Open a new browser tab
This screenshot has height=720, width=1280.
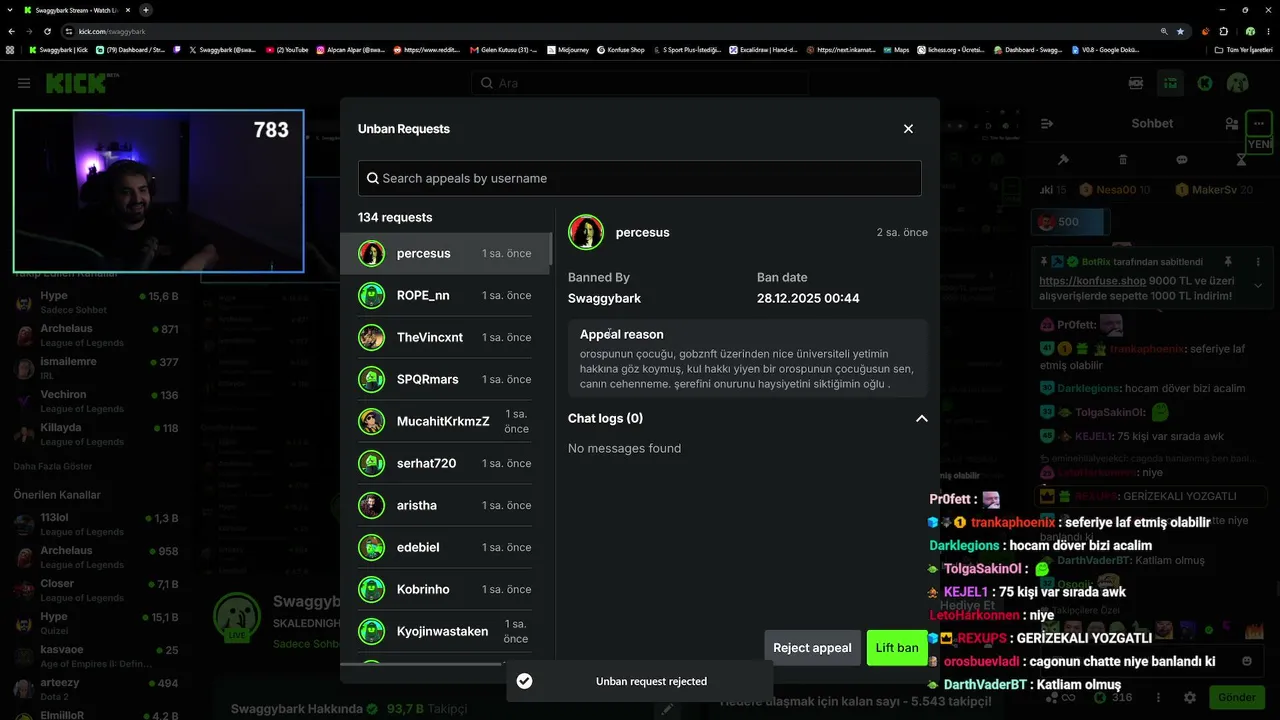coord(146,10)
